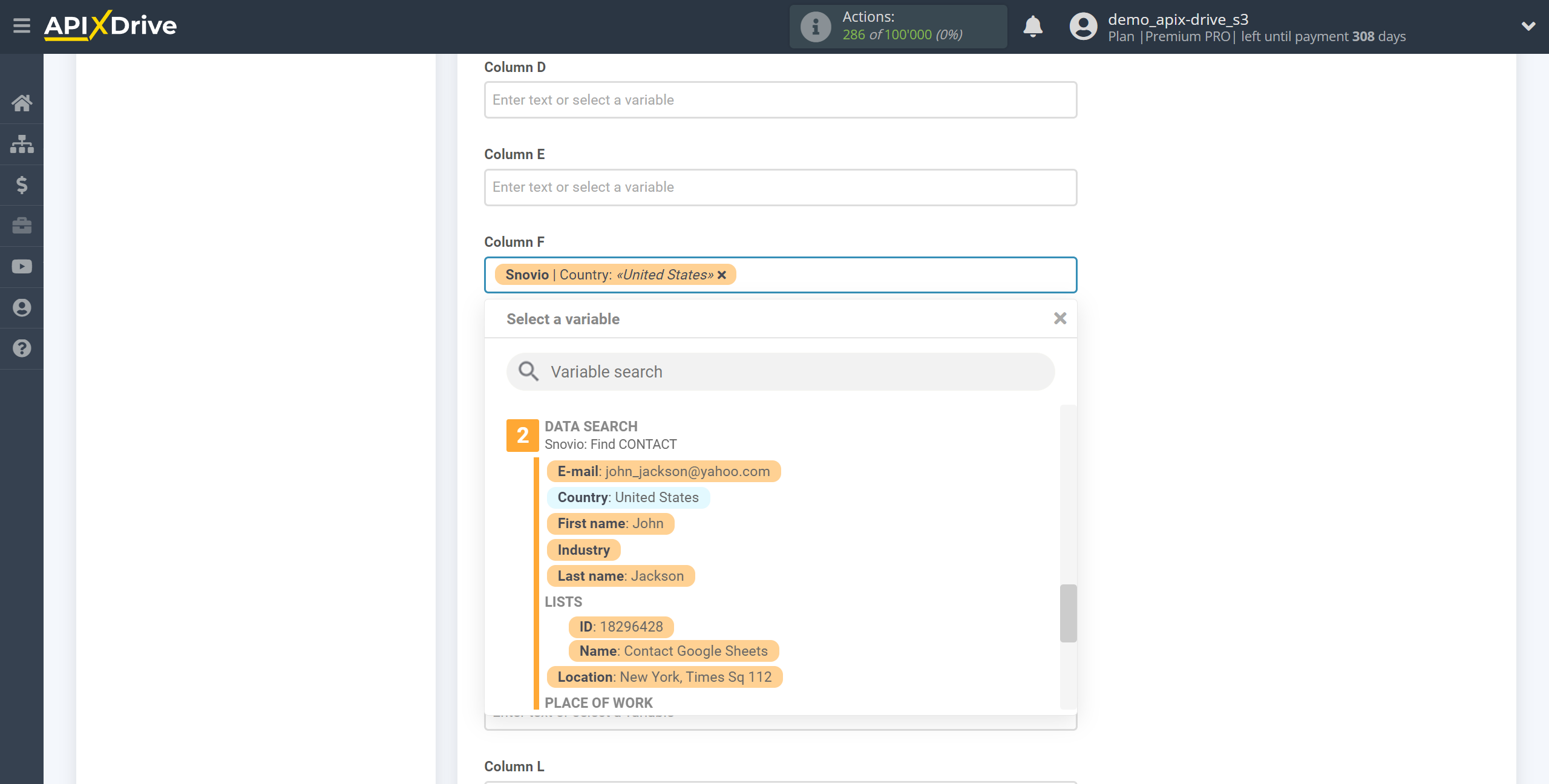Focus the Variable search field
The width and height of the screenshot is (1549, 784).
[781, 371]
